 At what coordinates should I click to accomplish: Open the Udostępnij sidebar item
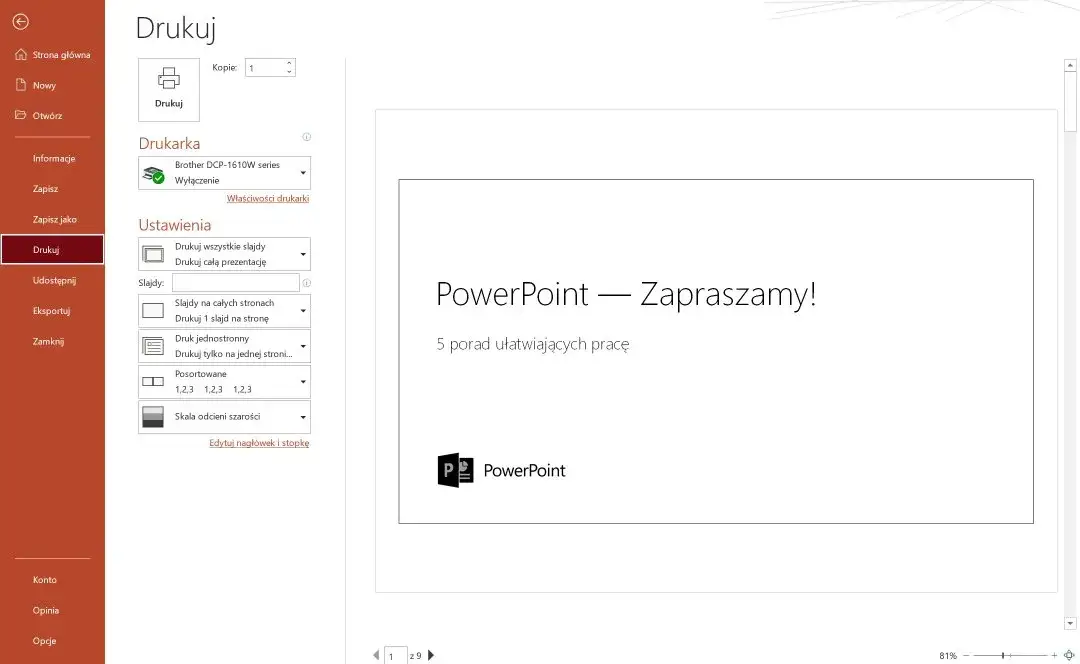(x=53, y=280)
